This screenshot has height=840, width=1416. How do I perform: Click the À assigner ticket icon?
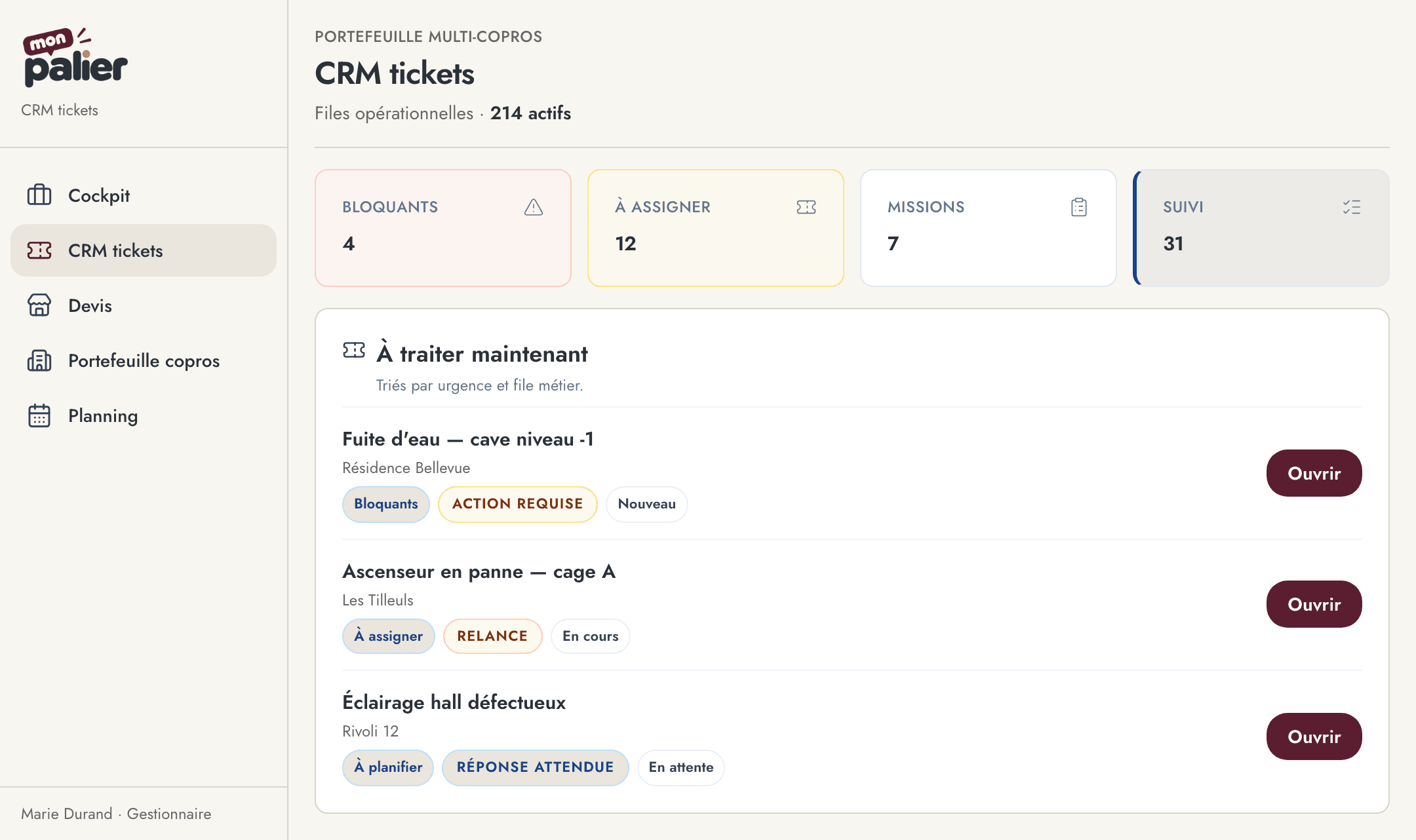806,207
